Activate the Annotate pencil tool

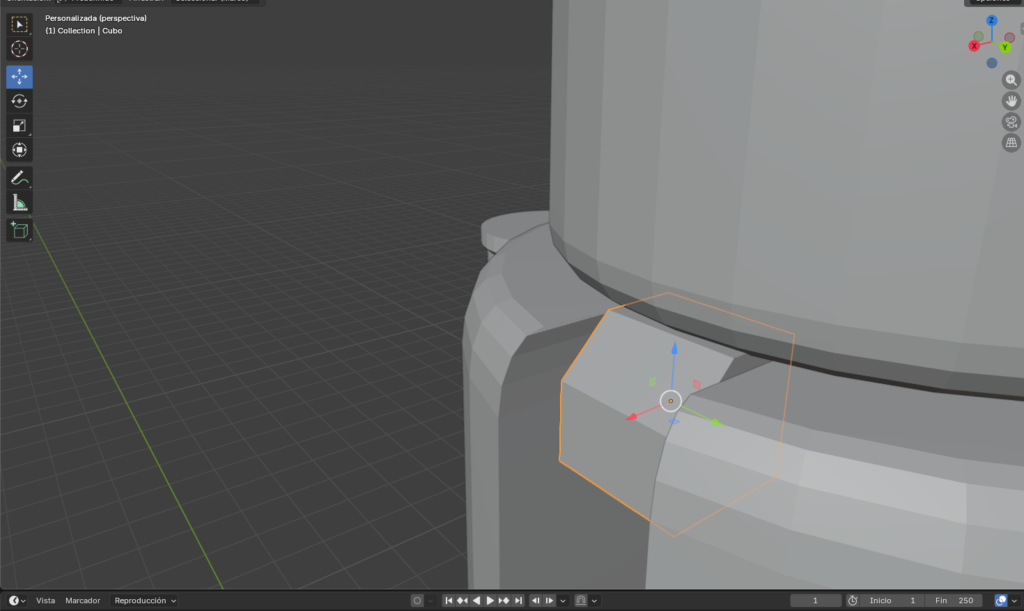[x=19, y=178]
